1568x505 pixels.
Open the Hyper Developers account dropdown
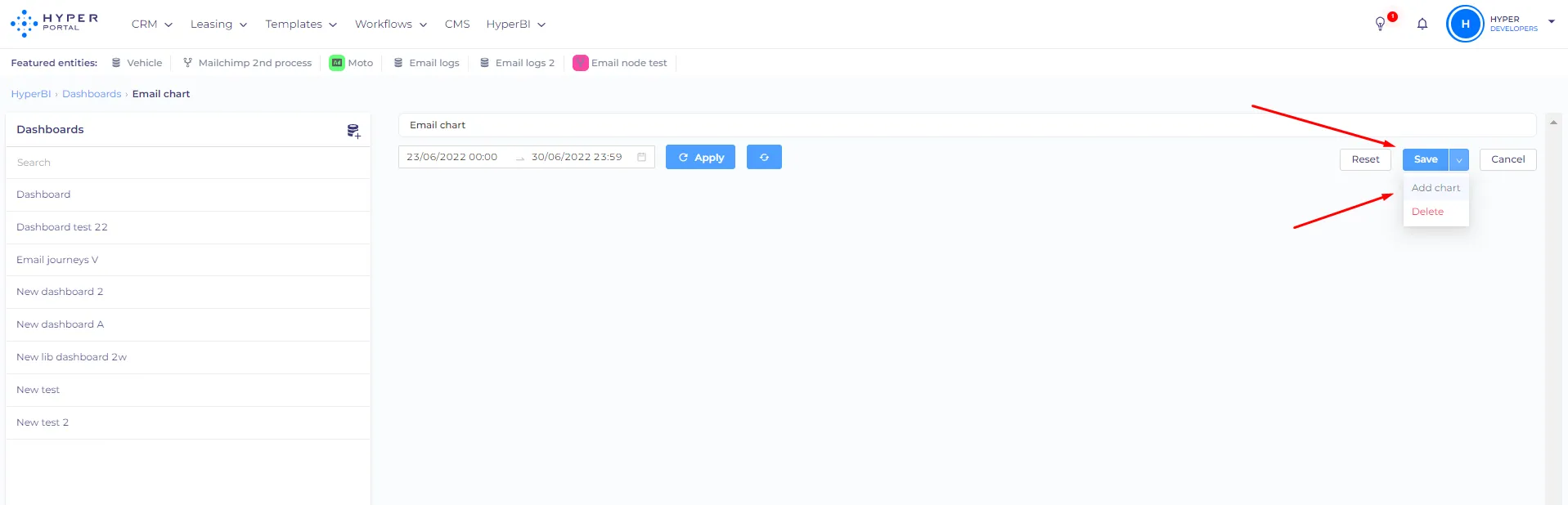(x=1552, y=22)
